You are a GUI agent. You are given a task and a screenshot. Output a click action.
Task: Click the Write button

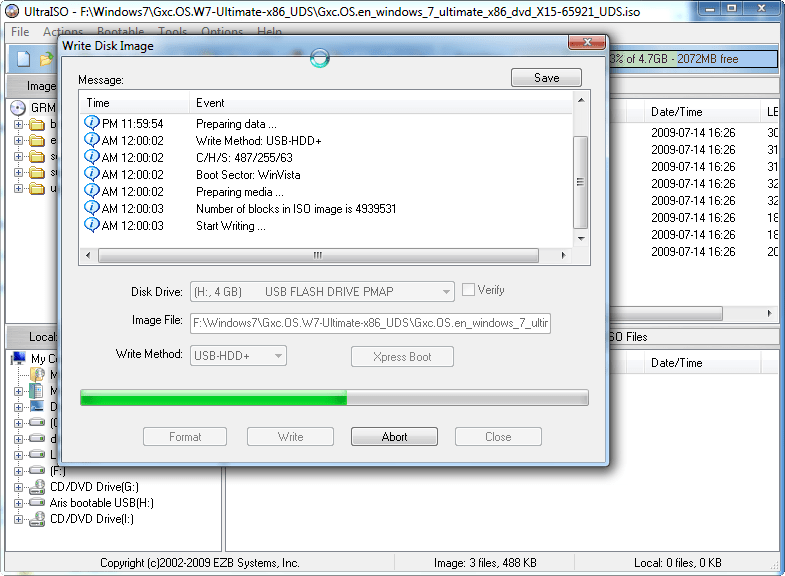(290, 436)
